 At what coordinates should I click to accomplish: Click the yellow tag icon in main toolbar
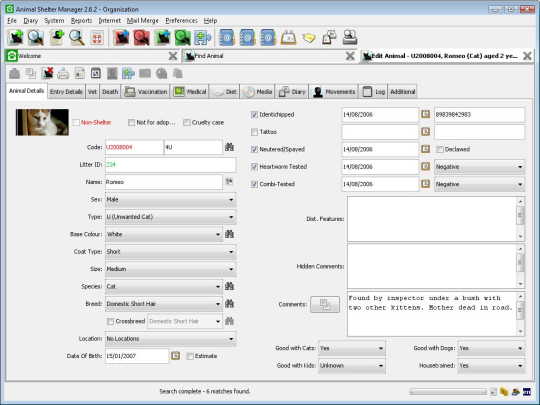pos(309,37)
